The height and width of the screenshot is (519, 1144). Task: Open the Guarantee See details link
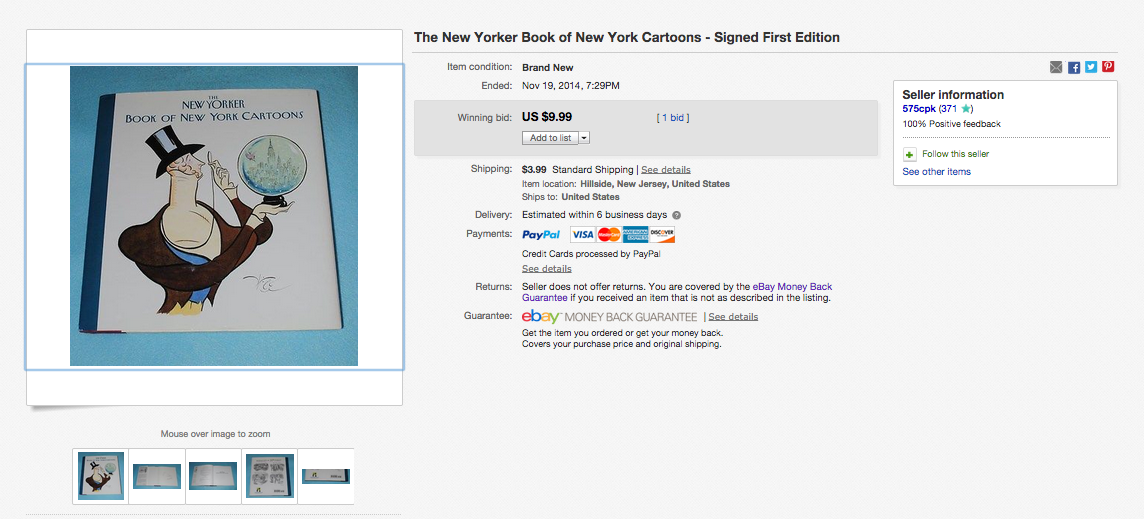(x=733, y=317)
